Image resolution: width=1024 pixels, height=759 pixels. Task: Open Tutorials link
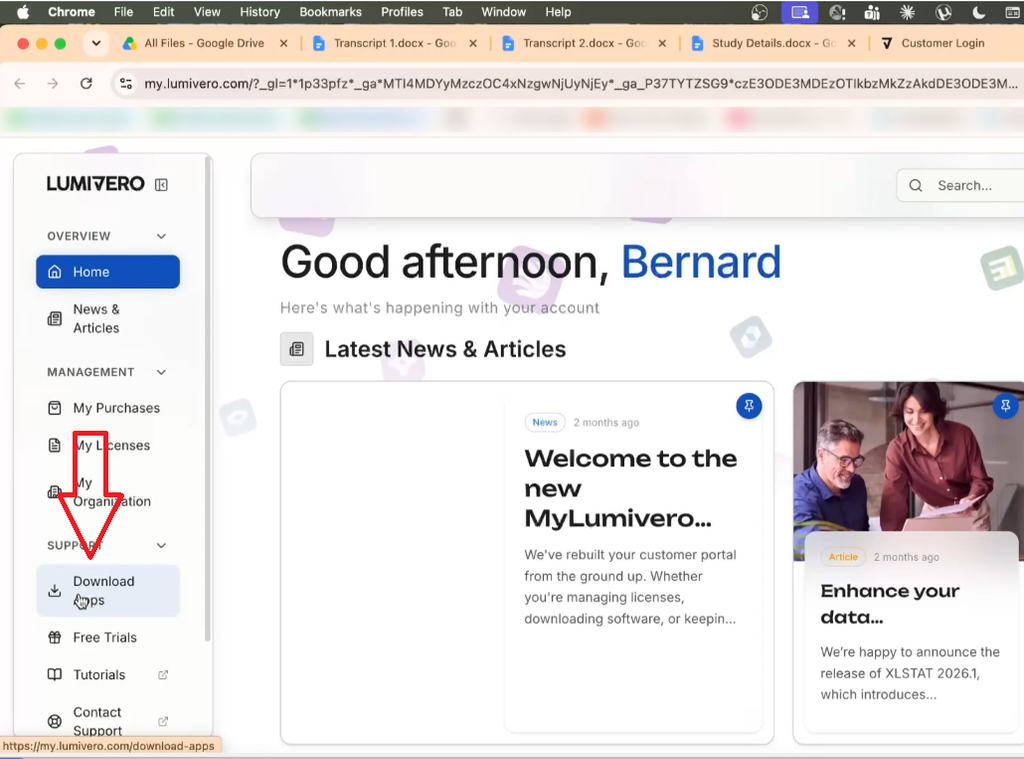[x=108, y=675]
